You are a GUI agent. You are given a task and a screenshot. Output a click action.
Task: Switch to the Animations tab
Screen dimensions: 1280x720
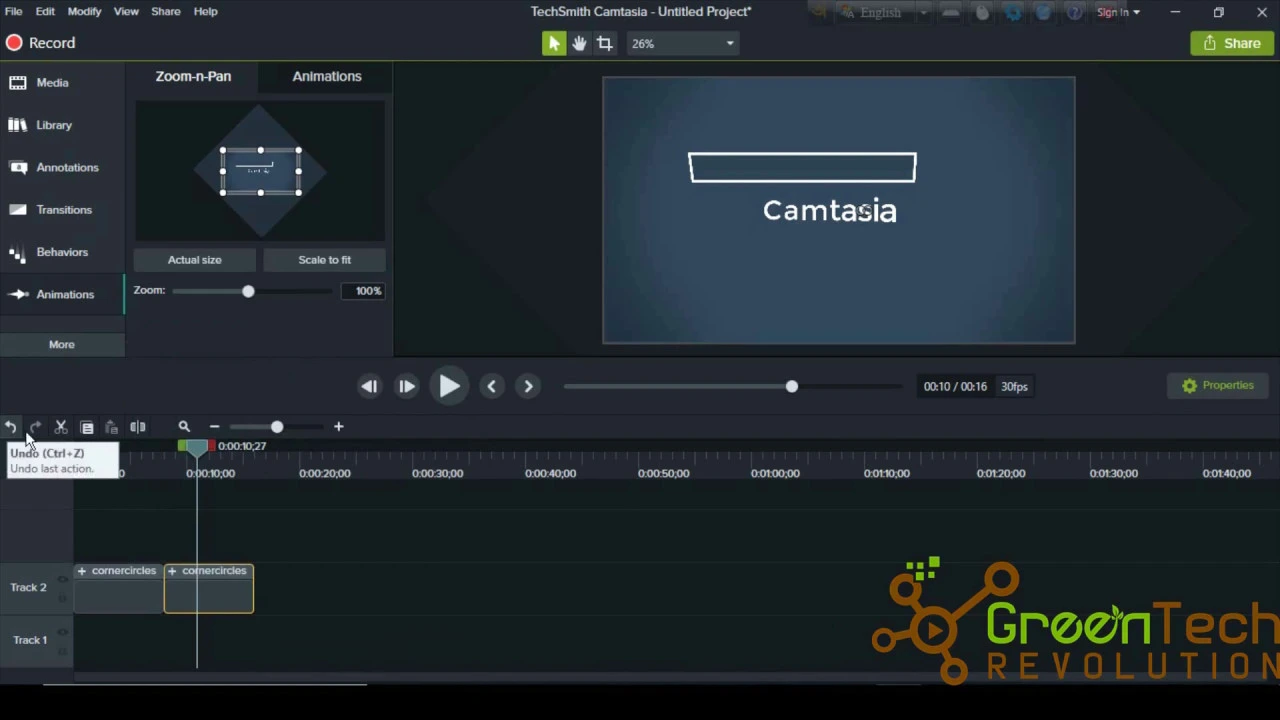tap(327, 76)
